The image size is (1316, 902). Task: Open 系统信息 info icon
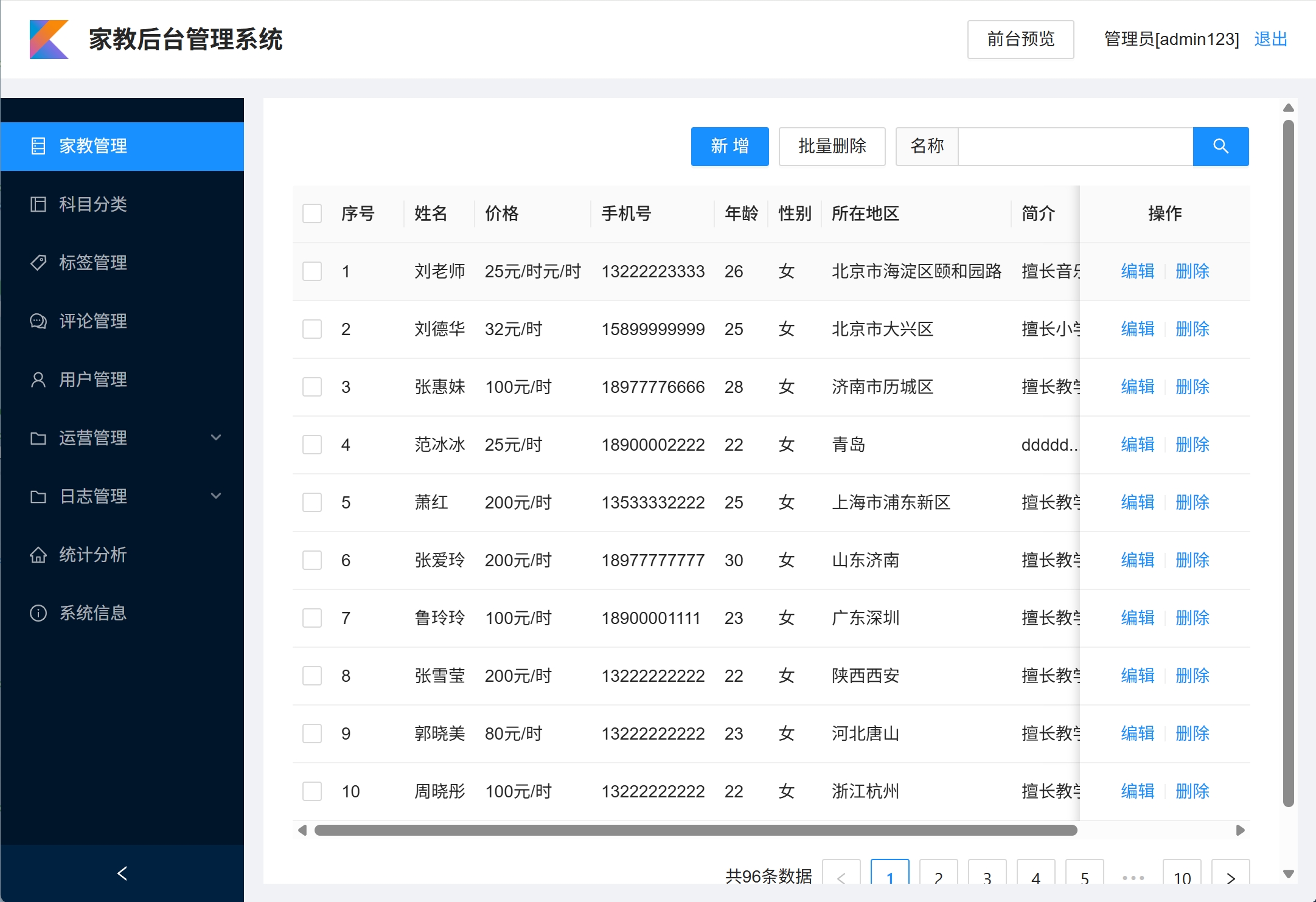(38, 612)
